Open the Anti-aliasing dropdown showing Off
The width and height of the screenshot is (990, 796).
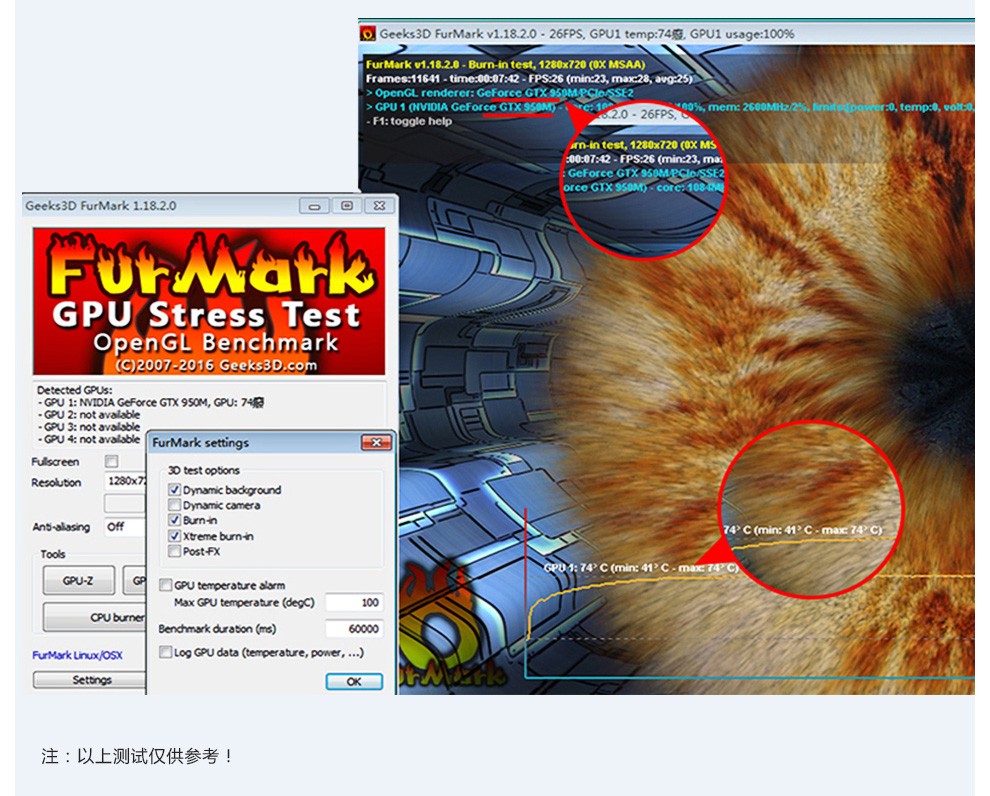(125, 526)
